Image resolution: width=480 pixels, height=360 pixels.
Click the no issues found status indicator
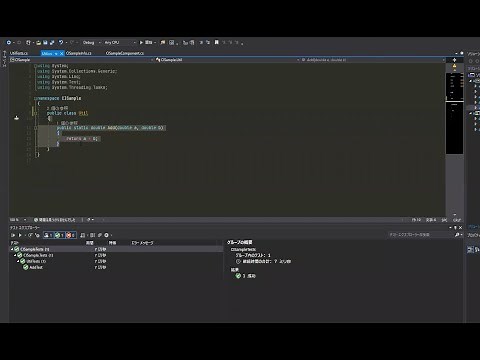(55, 220)
